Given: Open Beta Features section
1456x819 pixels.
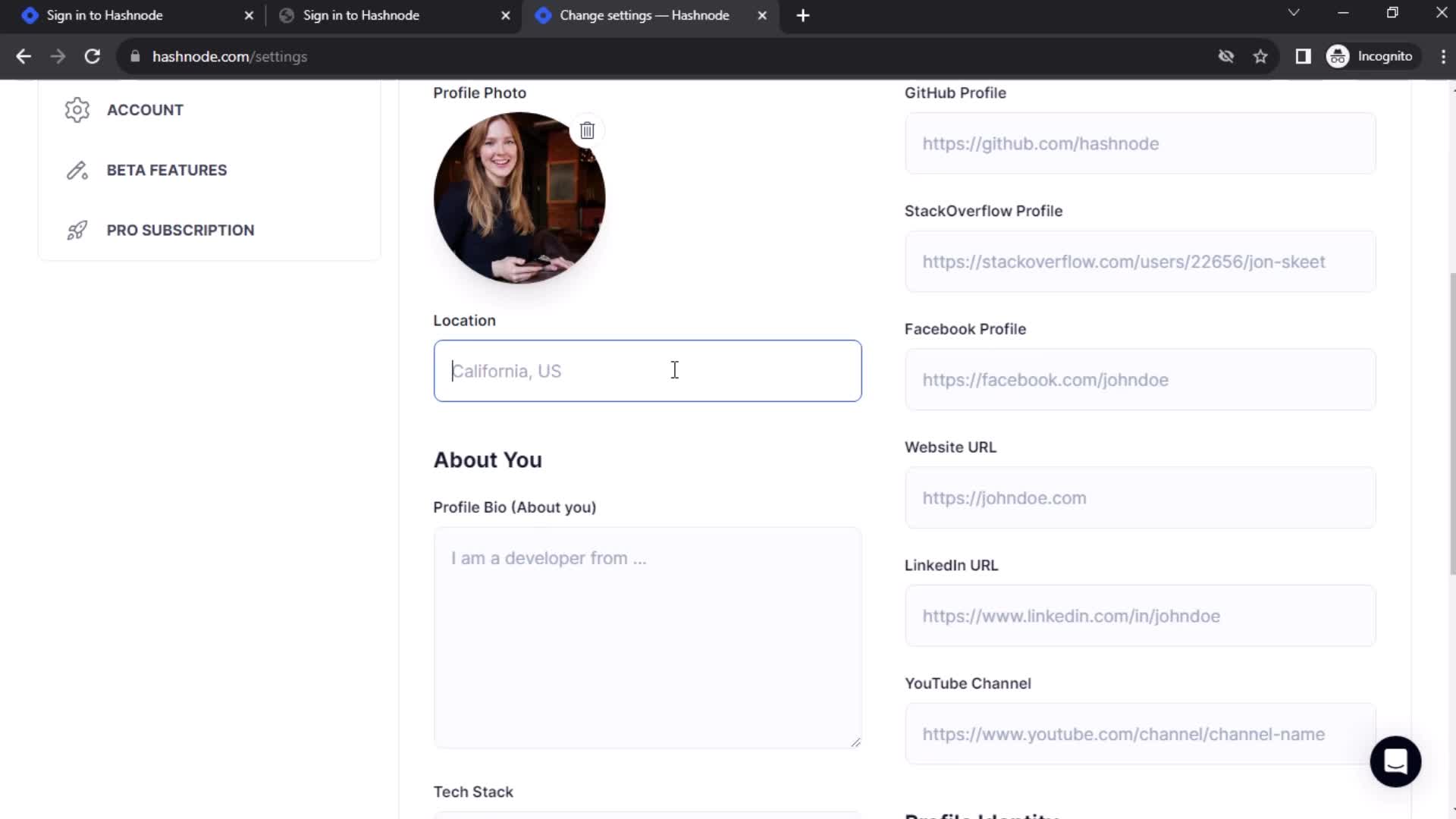Looking at the screenshot, I should pos(167,170).
